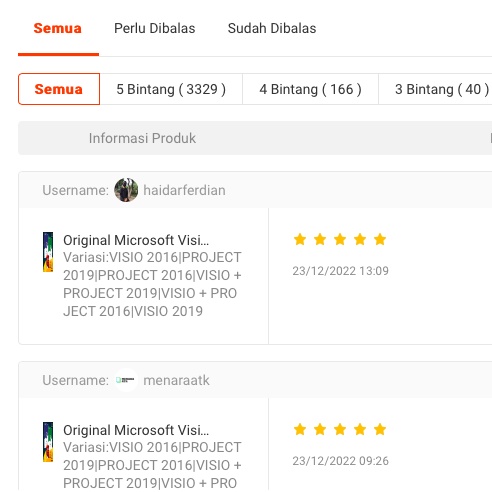Click the first star in menaraatk's rating
492x492 pixels.
300,429
